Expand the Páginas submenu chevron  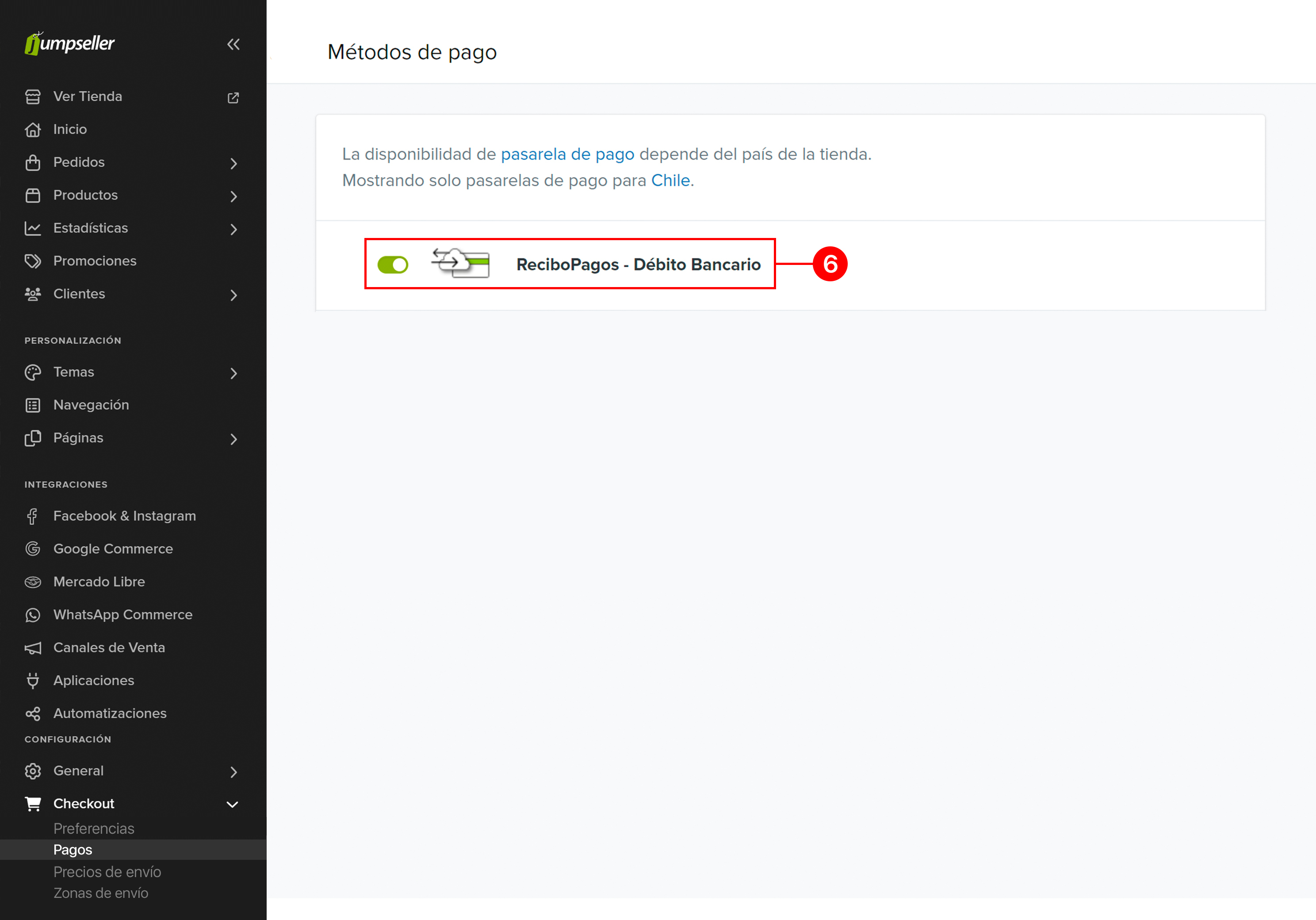click(x=233, y=440)
